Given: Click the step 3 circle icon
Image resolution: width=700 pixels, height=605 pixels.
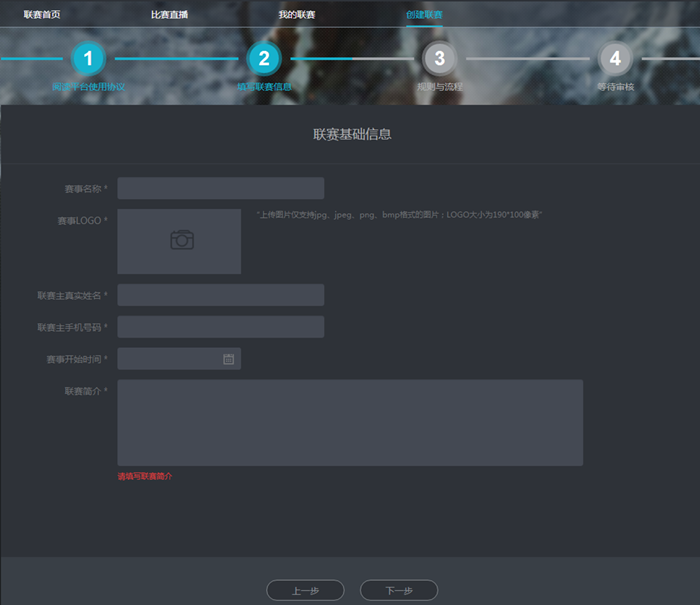Looking at the screenshot, I should click(x=439, y=59).
